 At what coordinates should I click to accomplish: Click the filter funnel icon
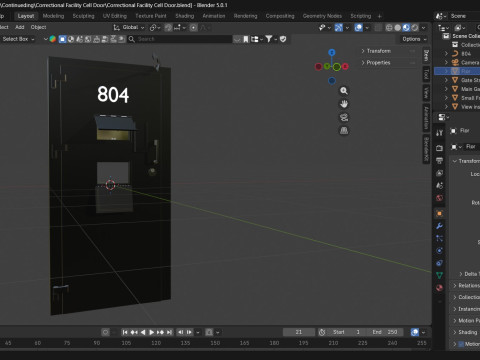coord(269,39)
